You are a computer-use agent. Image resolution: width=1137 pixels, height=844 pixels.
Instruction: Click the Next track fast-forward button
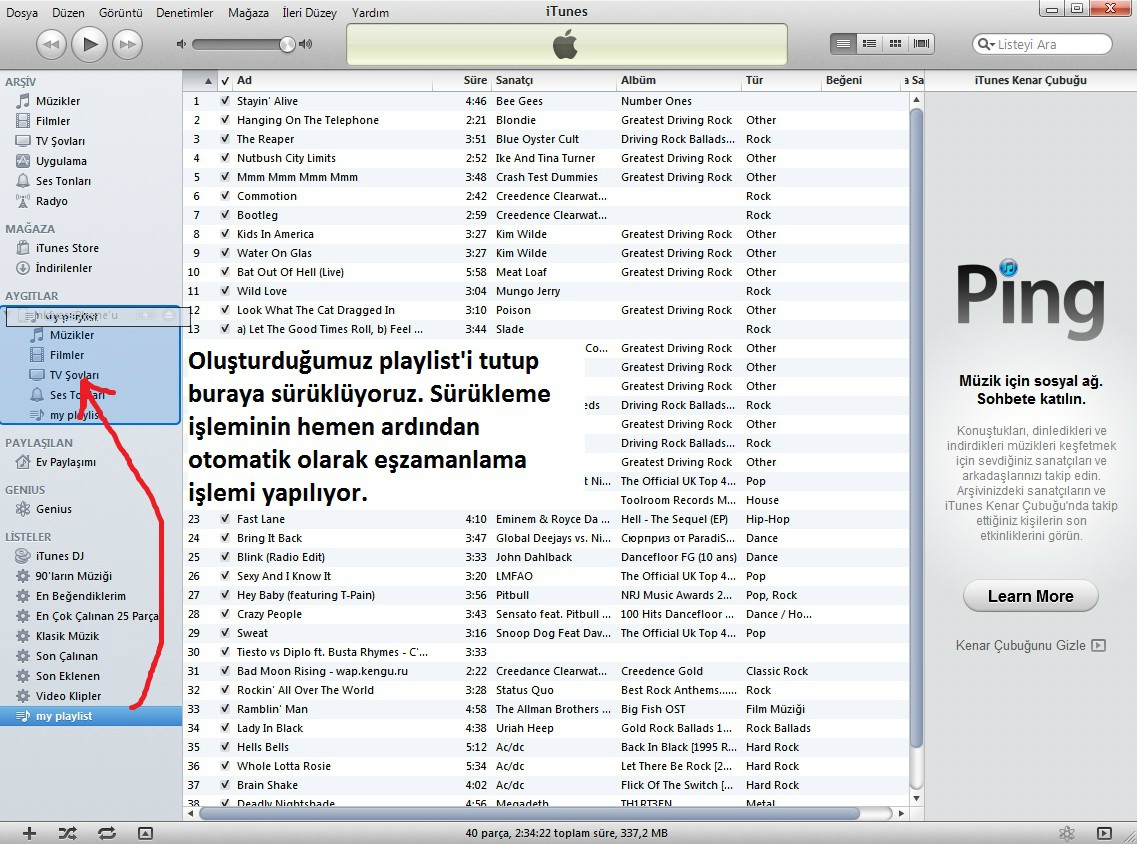coord(128,44)
